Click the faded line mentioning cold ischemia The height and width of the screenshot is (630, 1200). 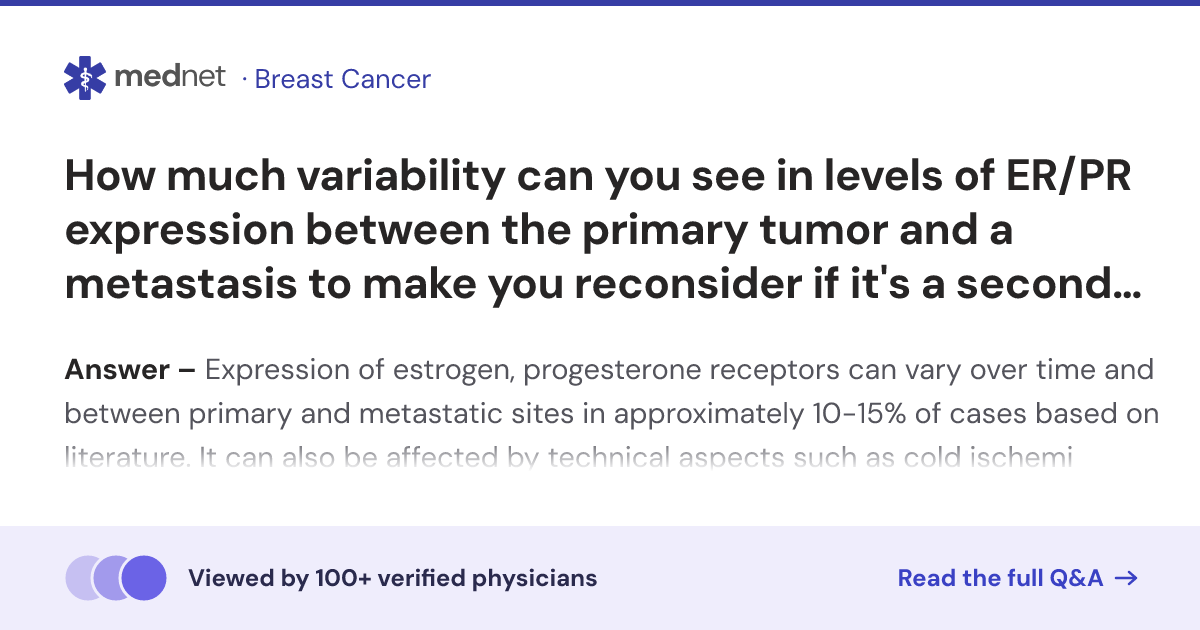[x=569, y=458]
